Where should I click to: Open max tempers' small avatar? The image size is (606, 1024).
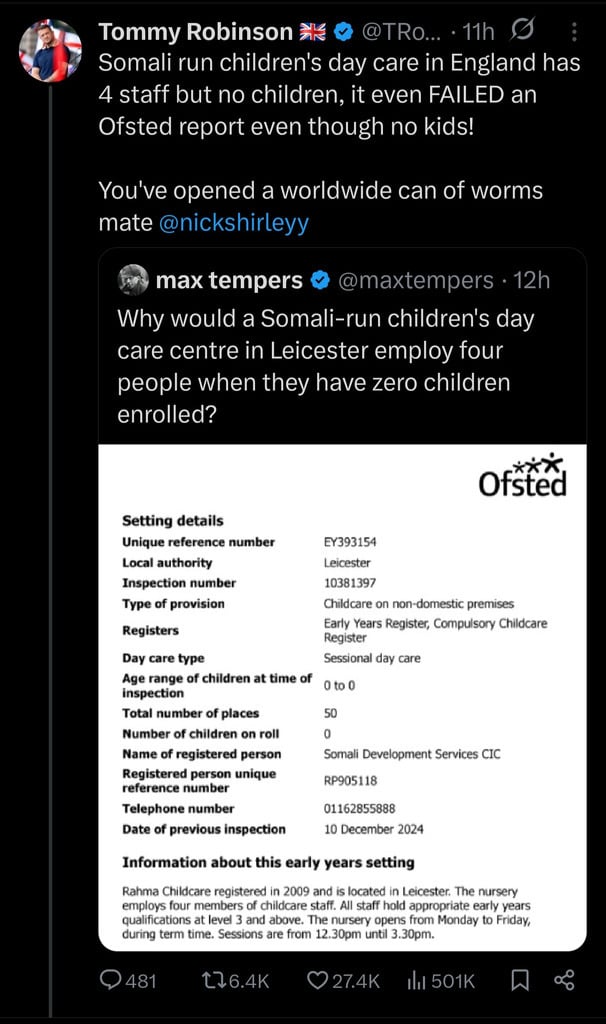point(133,280)
